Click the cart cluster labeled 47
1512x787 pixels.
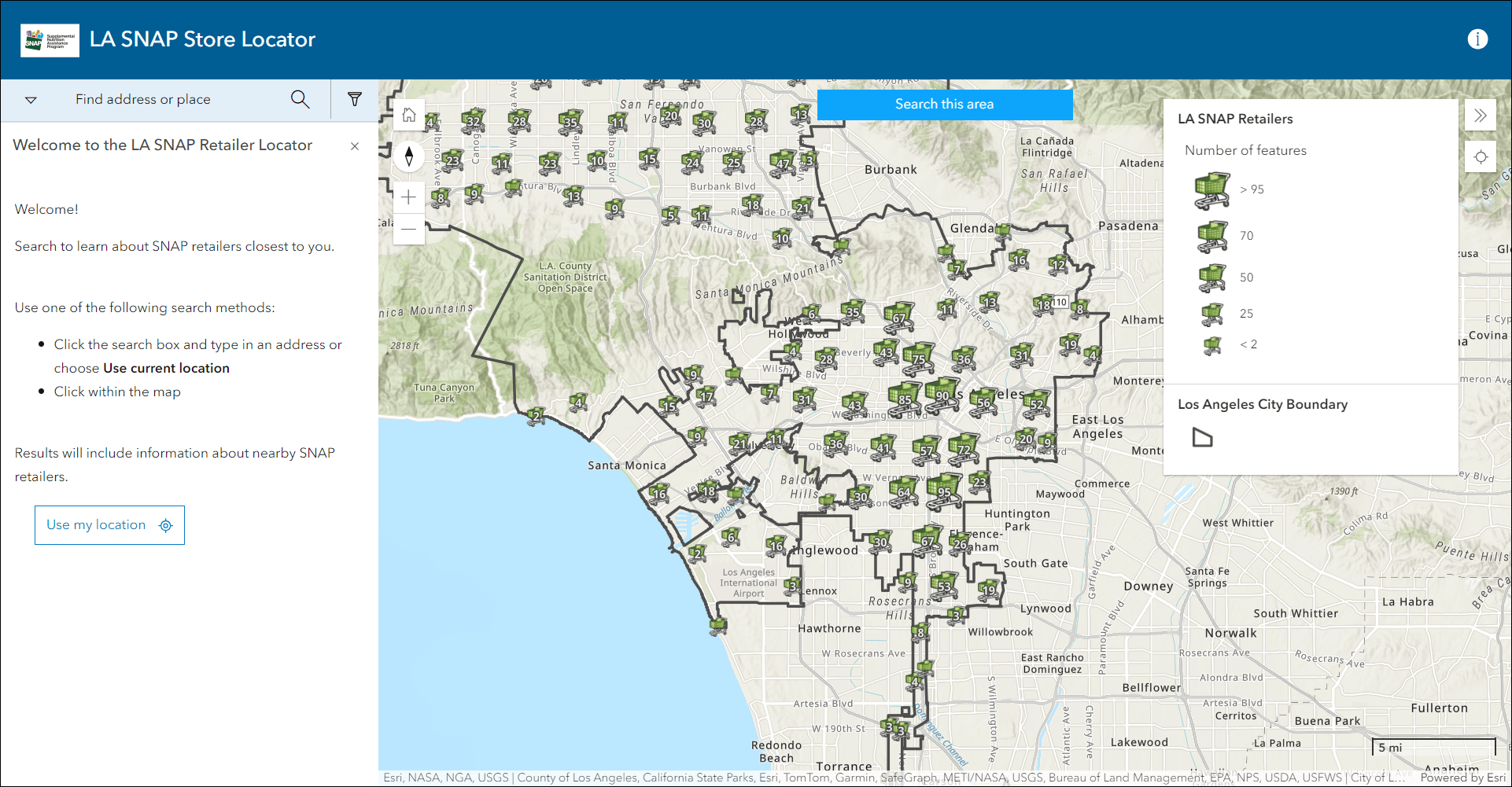[x=783, y=163]
